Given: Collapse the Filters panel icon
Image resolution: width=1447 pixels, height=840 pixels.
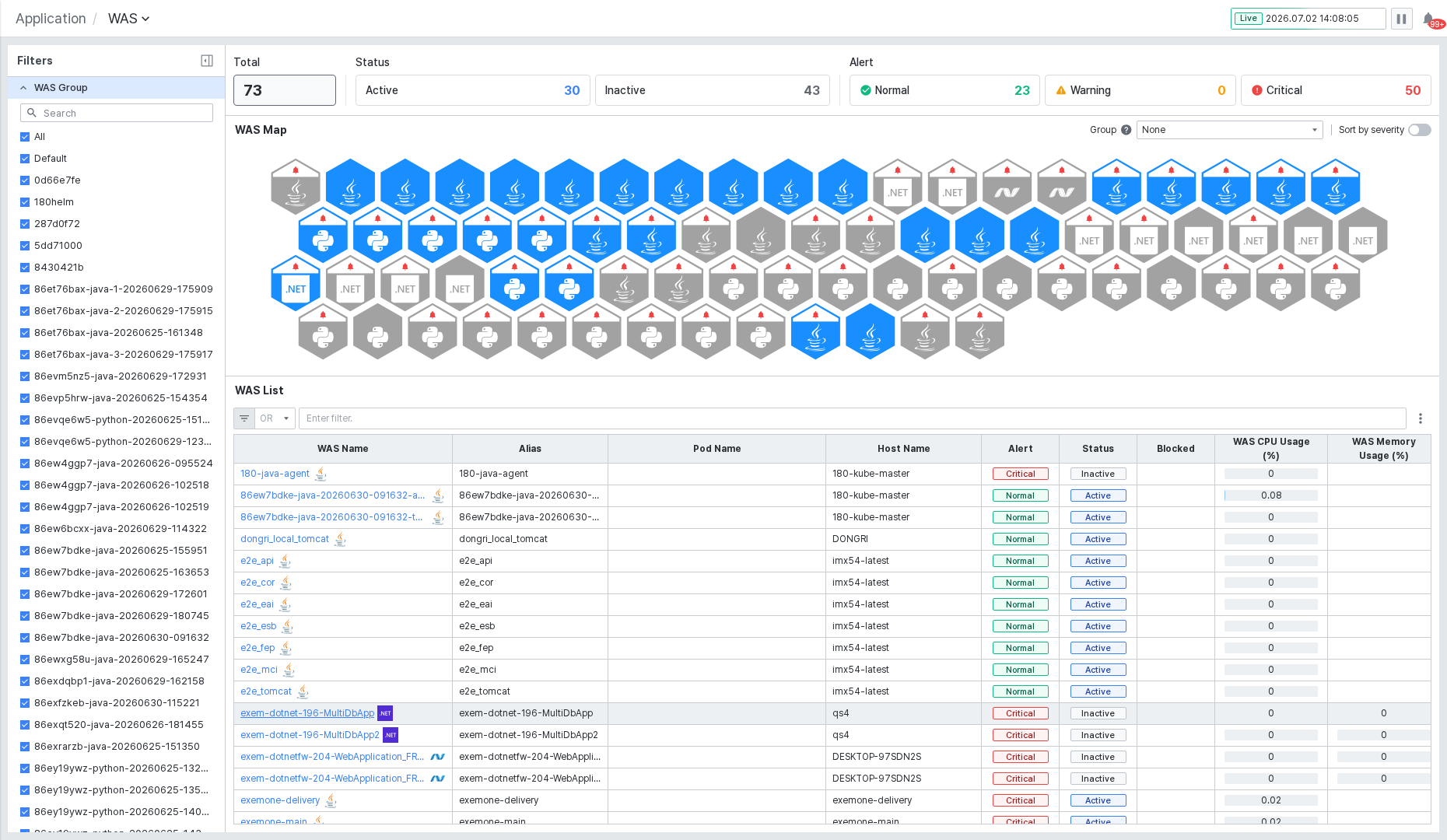Looking at the screenshot, I should (207, 61).
